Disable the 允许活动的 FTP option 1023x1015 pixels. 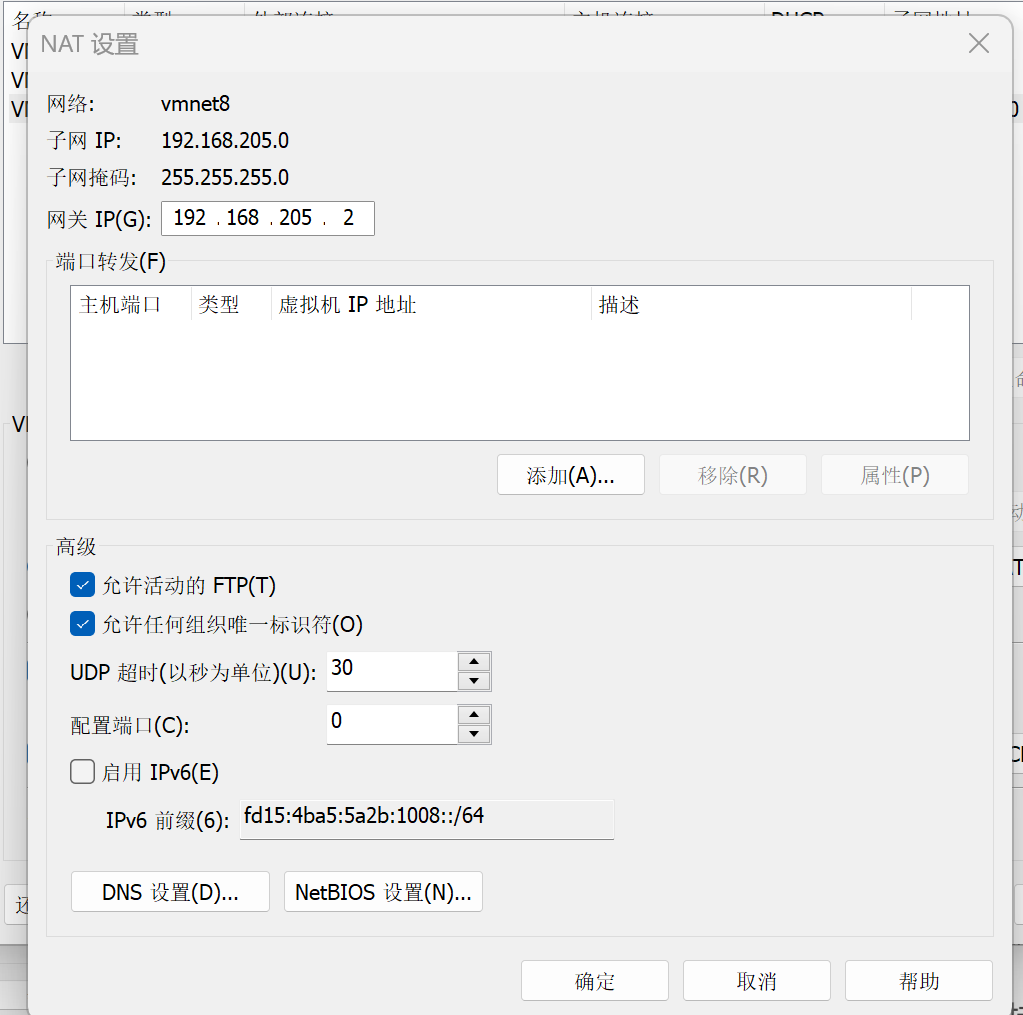click(82, 584)
